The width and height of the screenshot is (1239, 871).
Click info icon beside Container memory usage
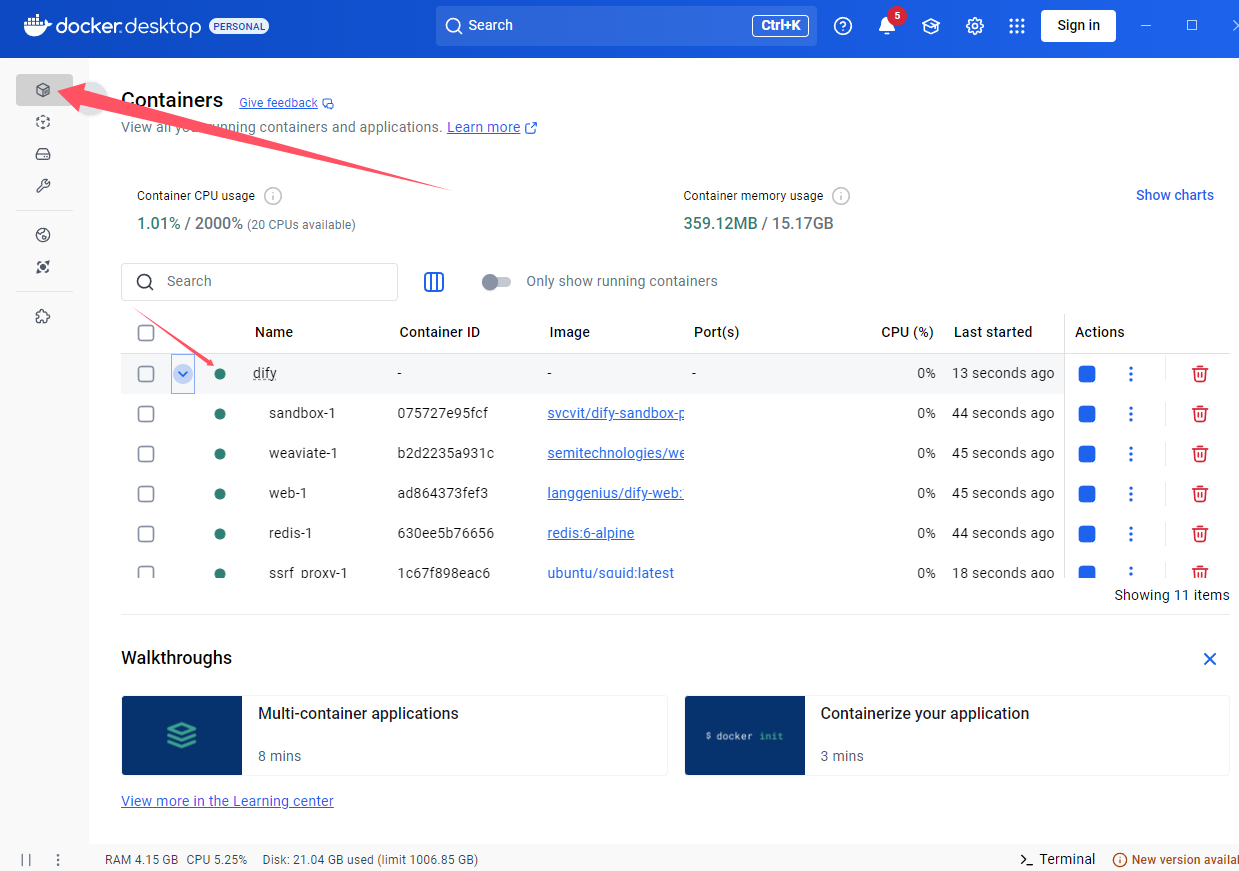(841, 196)
